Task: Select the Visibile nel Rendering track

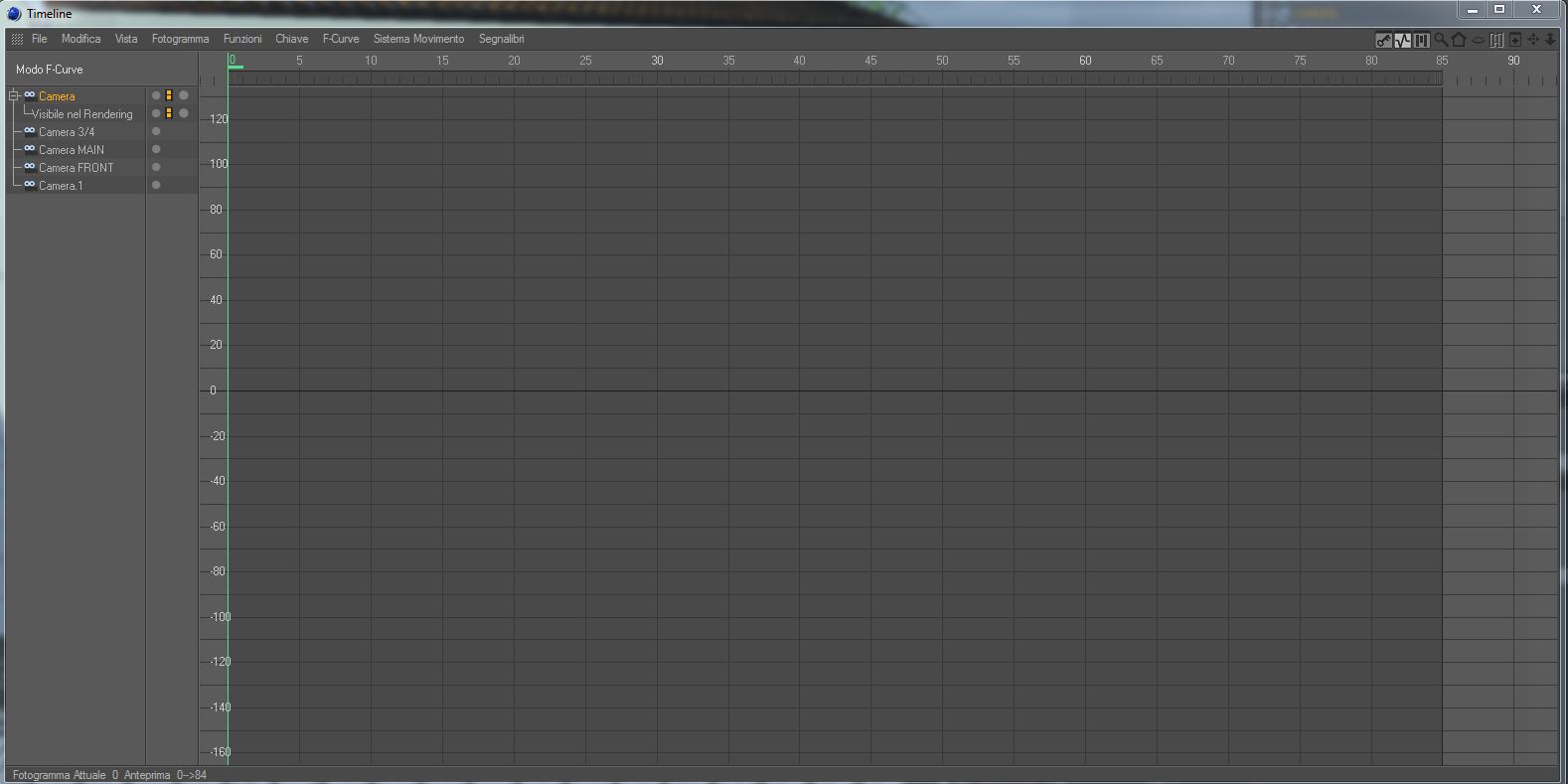Action: click(x=82, y=114)
